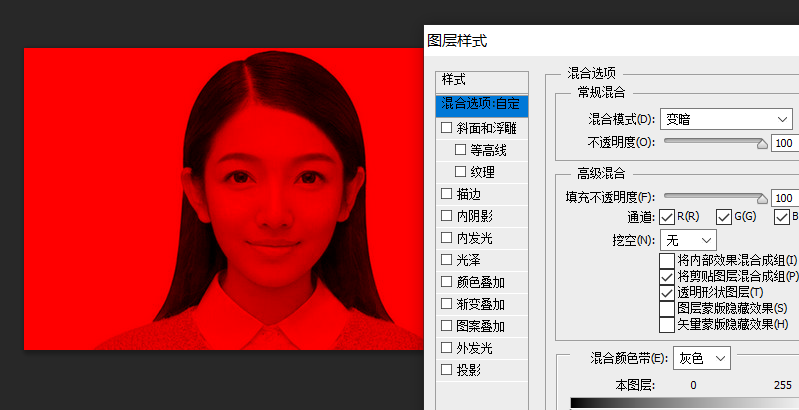The width and height of the screenshot is (799, 410).
Task: Toggle the 纹理 checkbox
Action: click(x=461, y=172)
